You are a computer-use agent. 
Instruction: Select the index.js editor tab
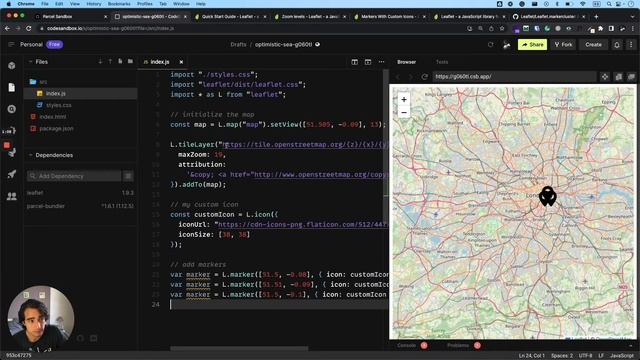160,62
